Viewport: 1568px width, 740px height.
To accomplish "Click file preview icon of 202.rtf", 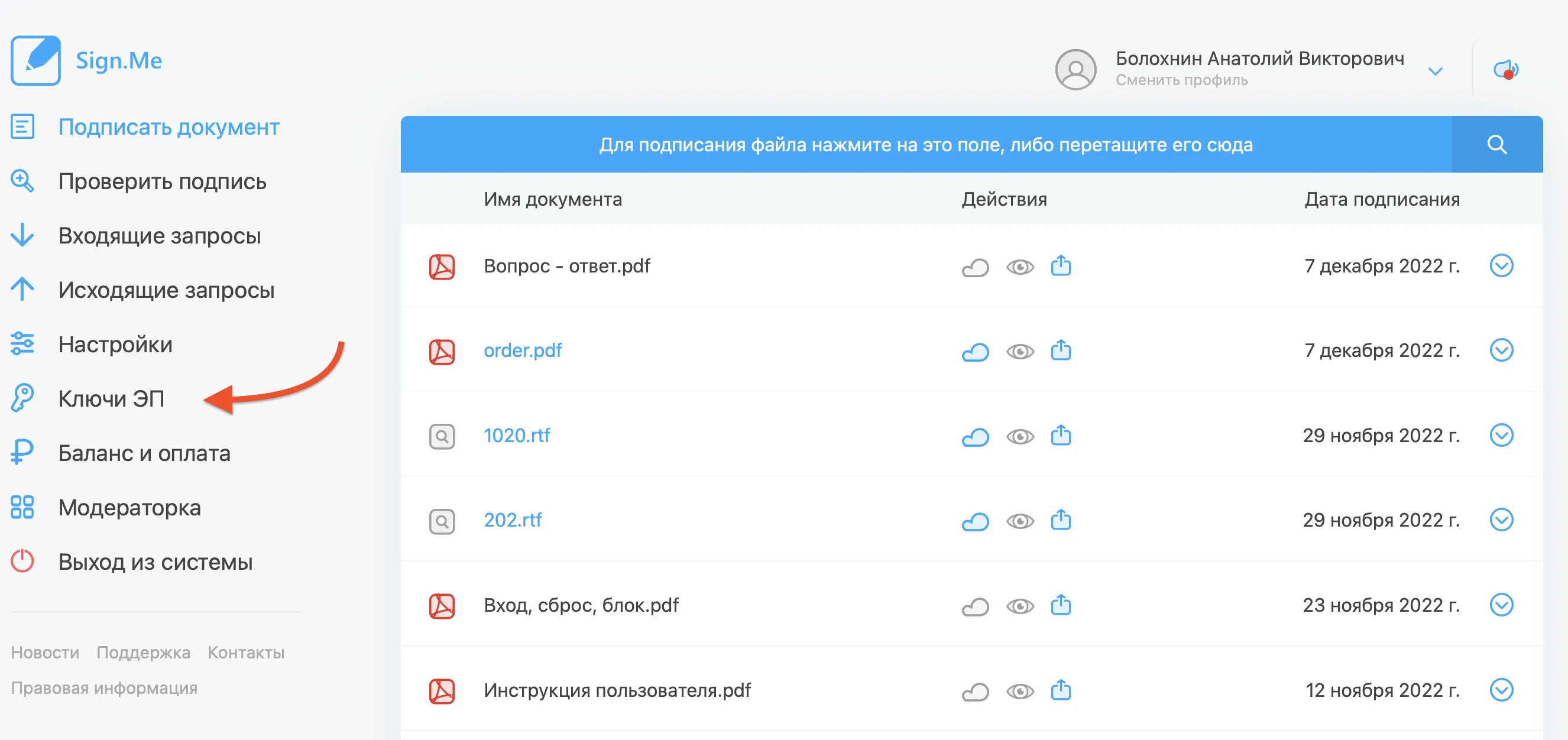I will tap(442, 521).
